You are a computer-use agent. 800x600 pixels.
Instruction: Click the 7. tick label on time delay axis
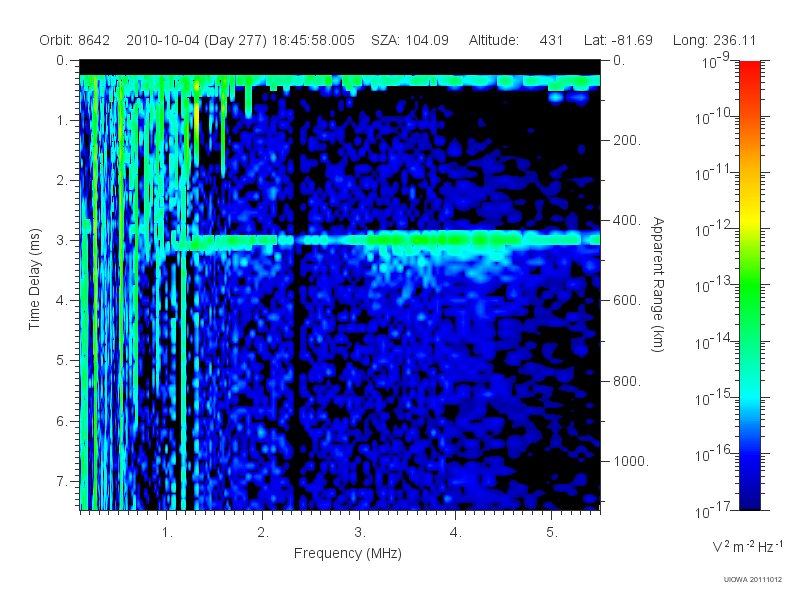click(x=61, y=481)
